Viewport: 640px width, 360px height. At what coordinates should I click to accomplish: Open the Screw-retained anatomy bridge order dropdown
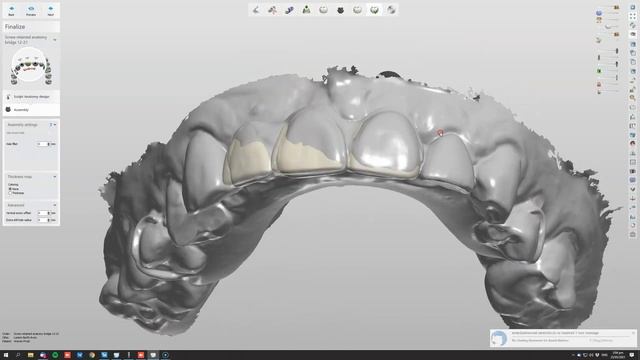[55, 40]
